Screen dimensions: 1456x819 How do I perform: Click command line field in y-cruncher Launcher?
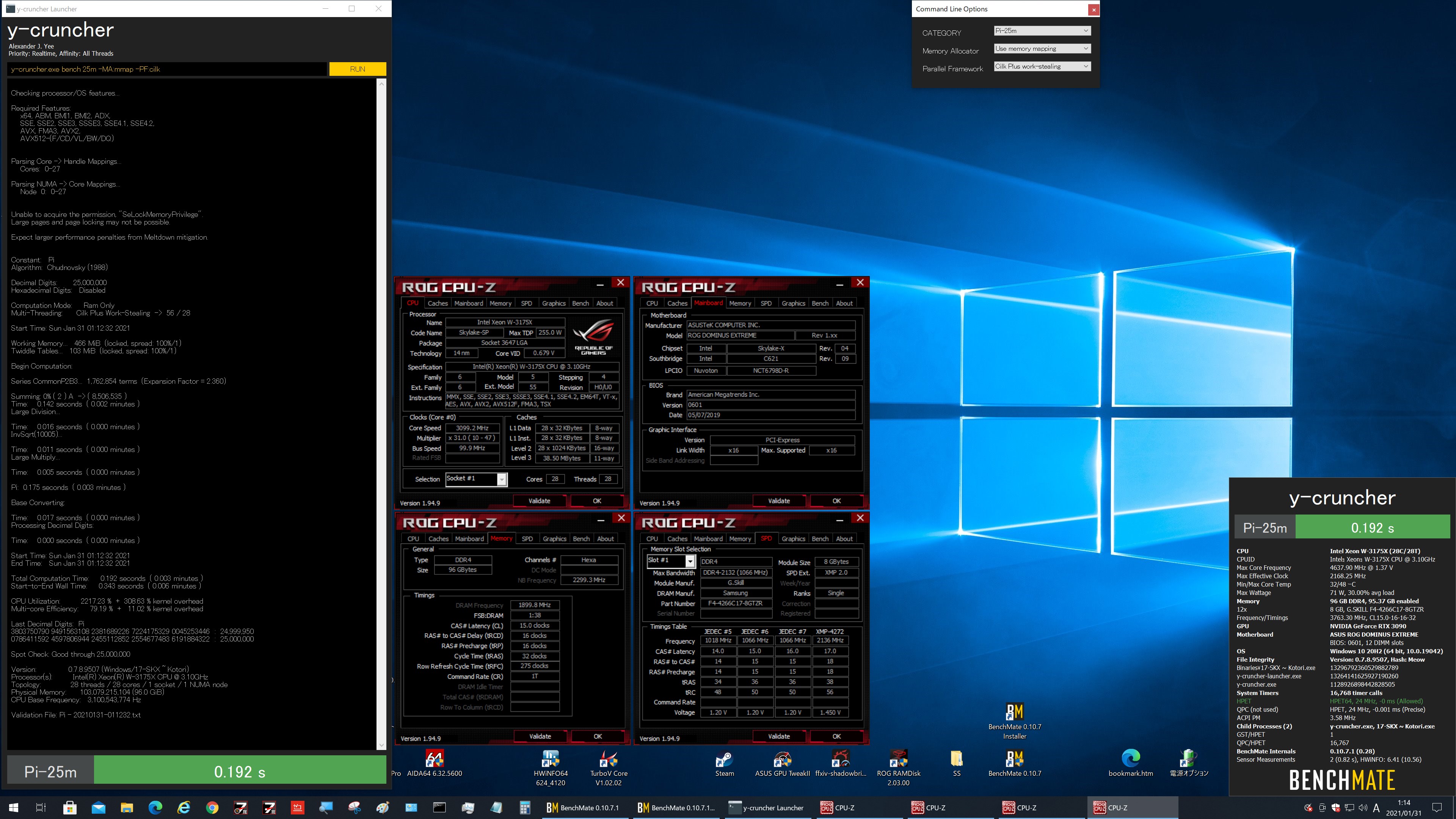pyautogui.click(x=167, y=69)
